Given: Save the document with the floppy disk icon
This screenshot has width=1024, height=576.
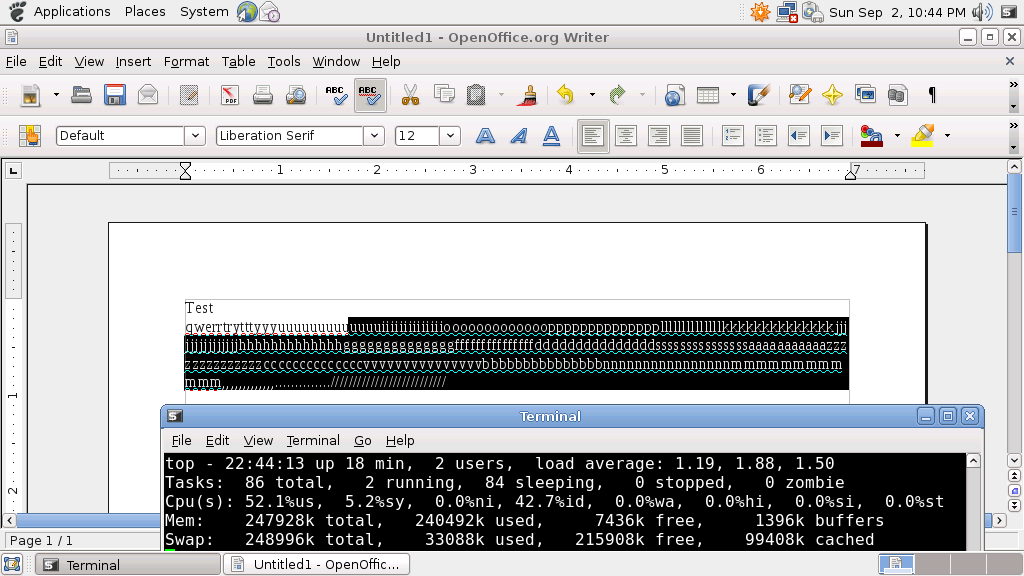Looking at the screenshot, I should (x=115, y=95).
